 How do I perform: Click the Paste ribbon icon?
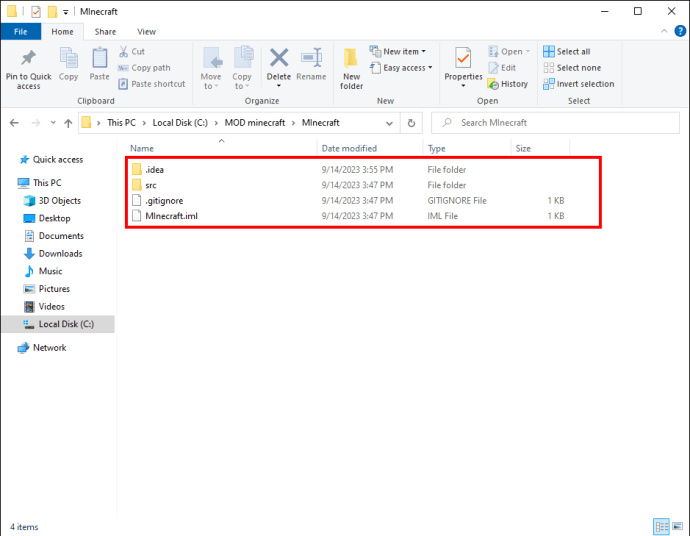click(x=99, y=59)
